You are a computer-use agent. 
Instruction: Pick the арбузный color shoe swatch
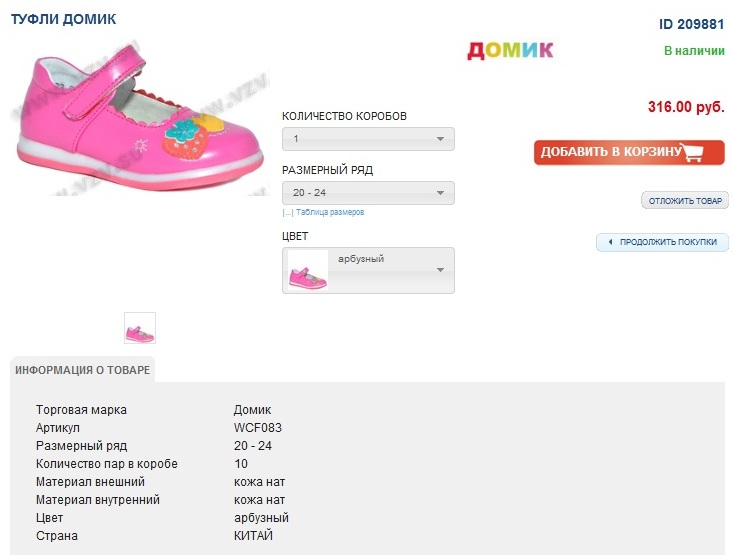pos(307,271)
